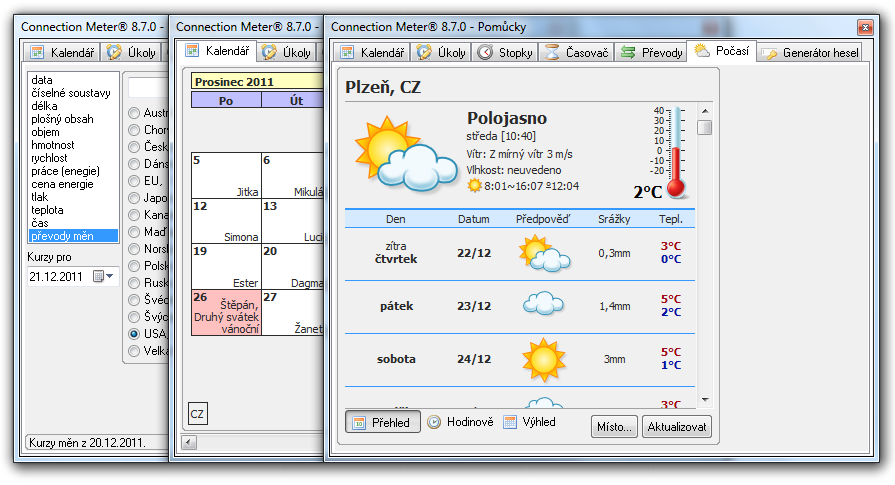
Task: Click Úkoly icon in the middle window
Action: [269, 52]
